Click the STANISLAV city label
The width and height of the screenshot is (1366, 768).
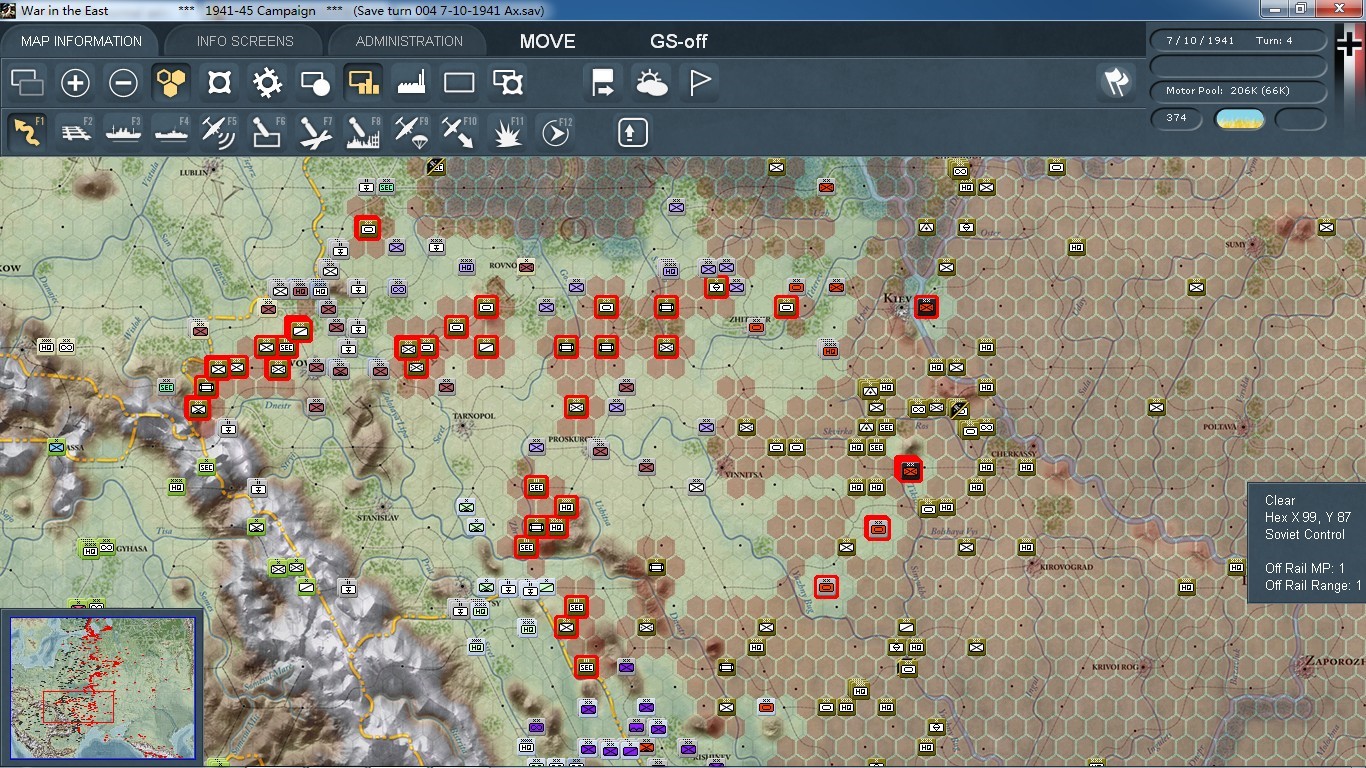click(377, 518)
